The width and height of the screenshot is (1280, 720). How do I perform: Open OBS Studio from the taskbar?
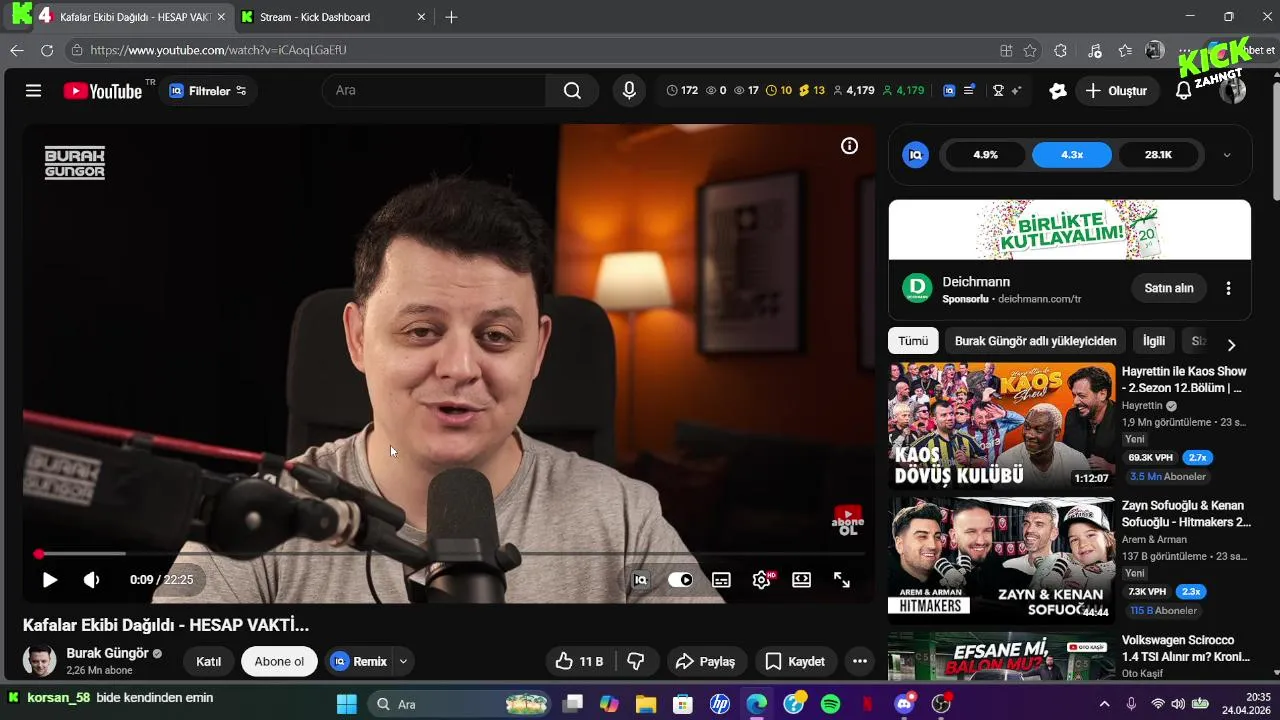coord(941,704)
